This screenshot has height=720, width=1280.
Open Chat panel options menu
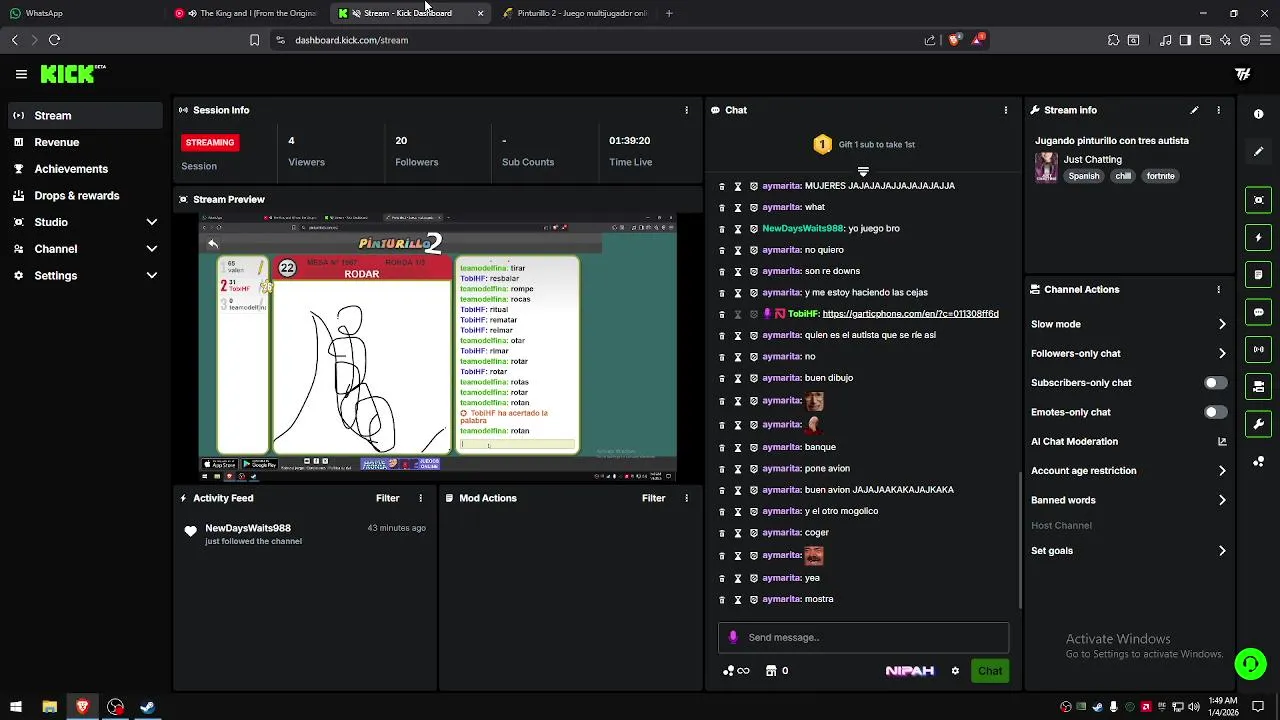(x=1006, y=110)
